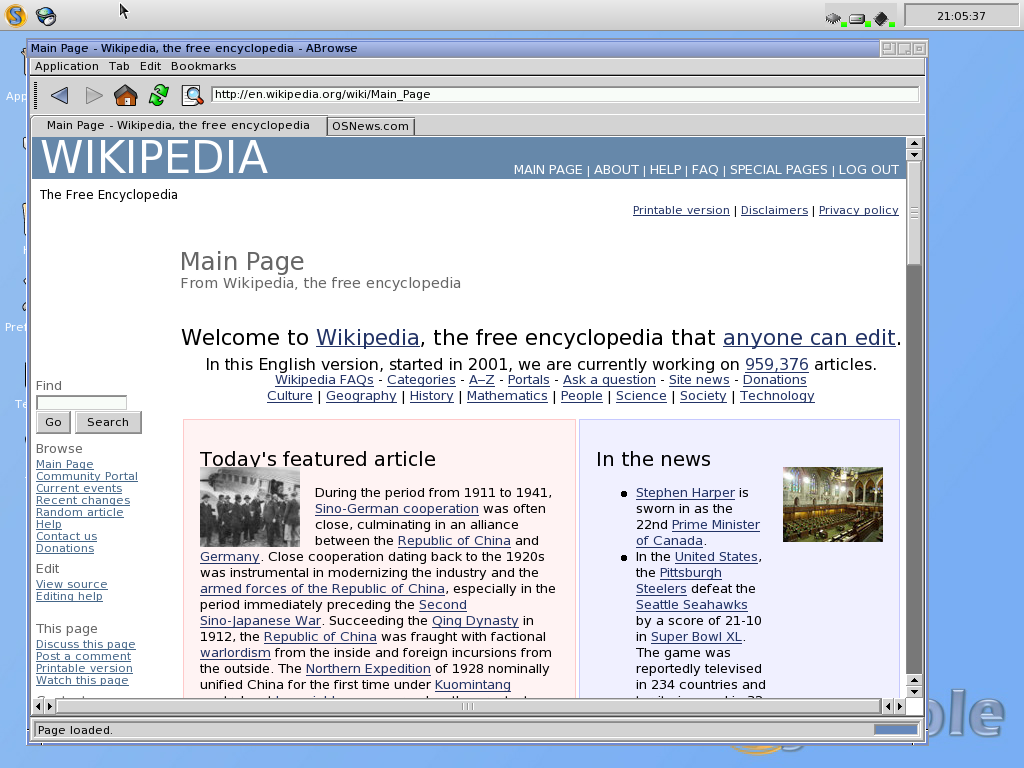Follow the Stephen Harper news link
The image size is (1024, 768).
(x=685, y=492)
